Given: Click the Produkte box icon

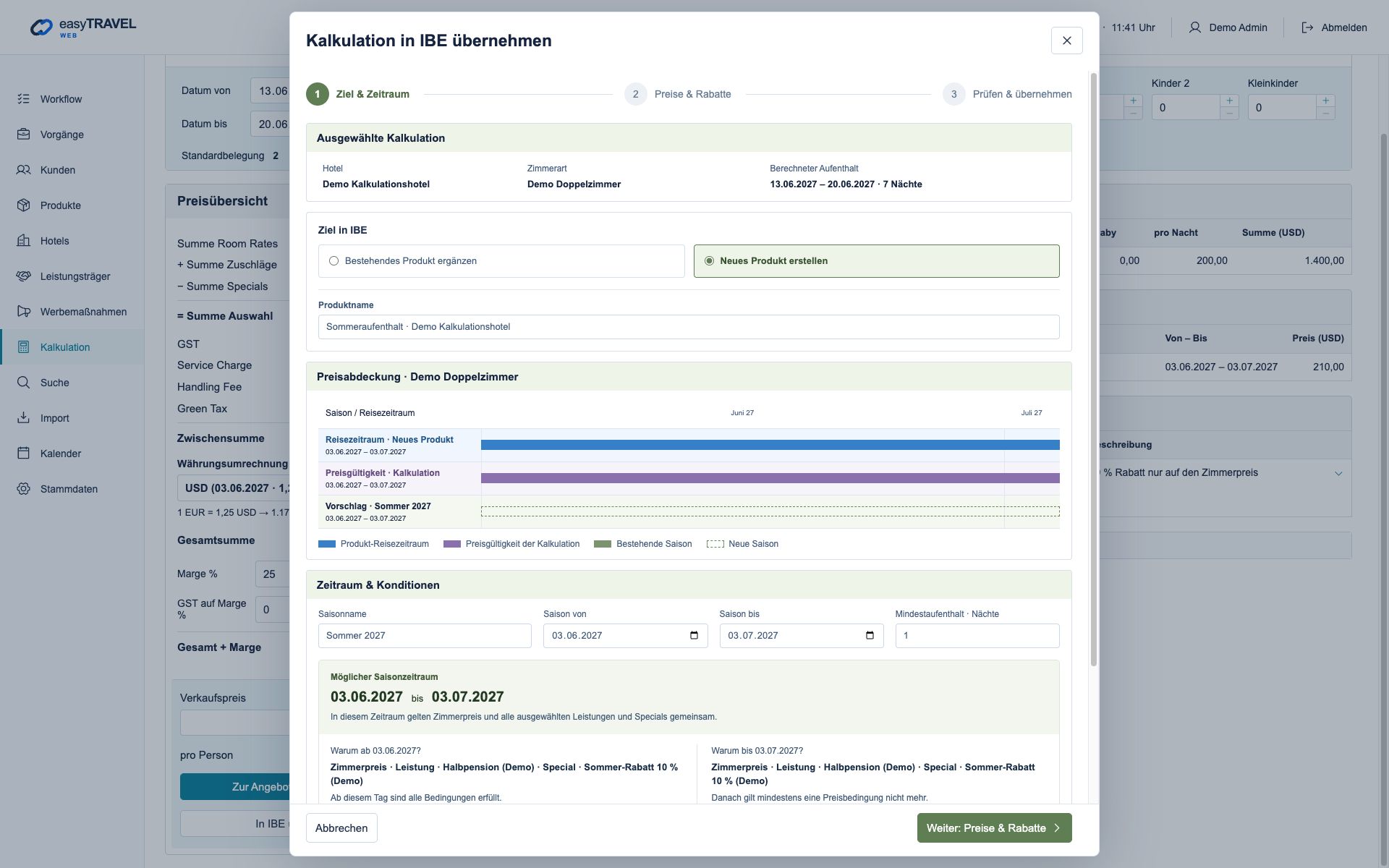Looking at the screenshot, I should point(23,205).
